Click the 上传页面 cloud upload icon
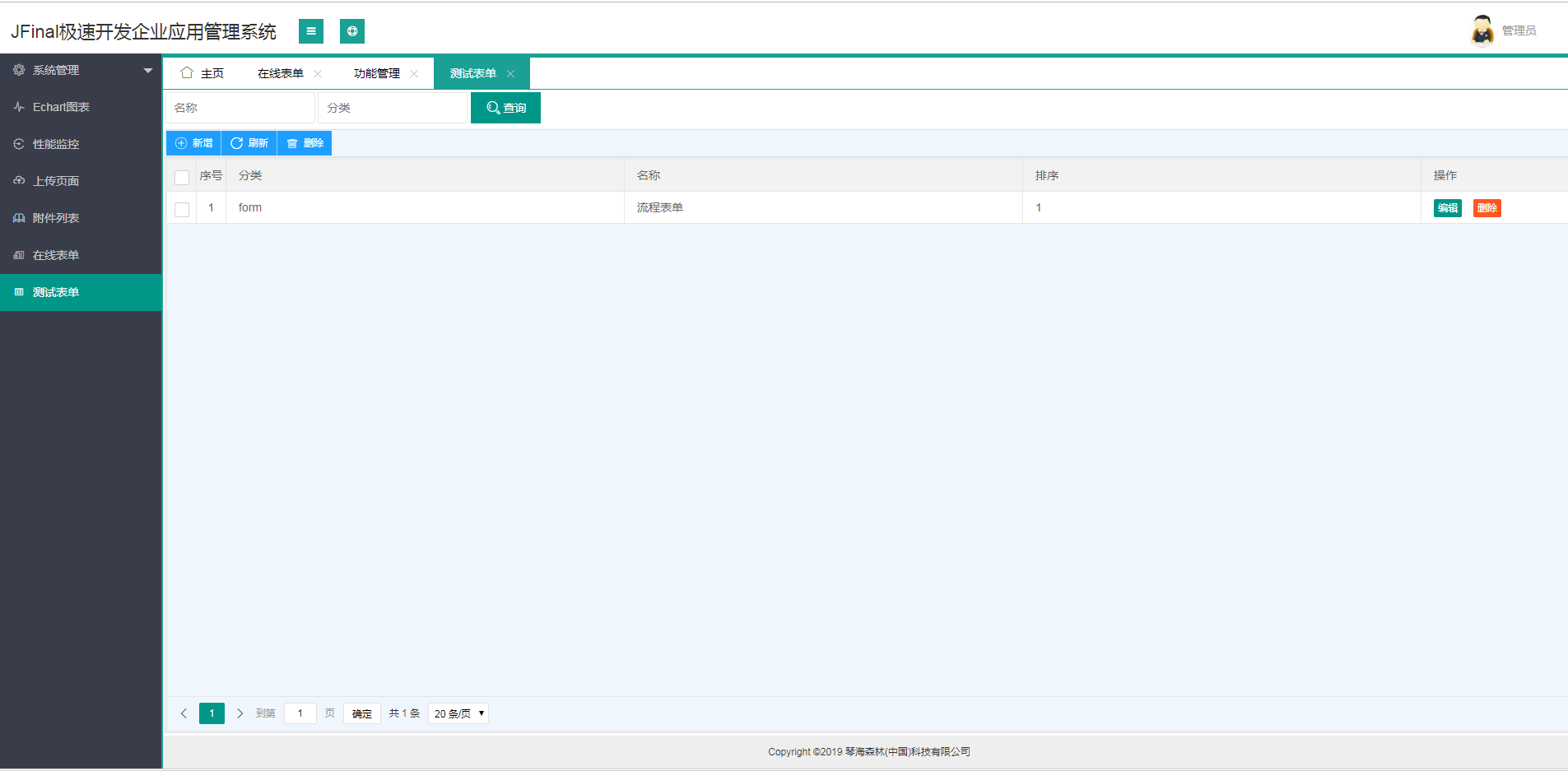 pos(19,181)
